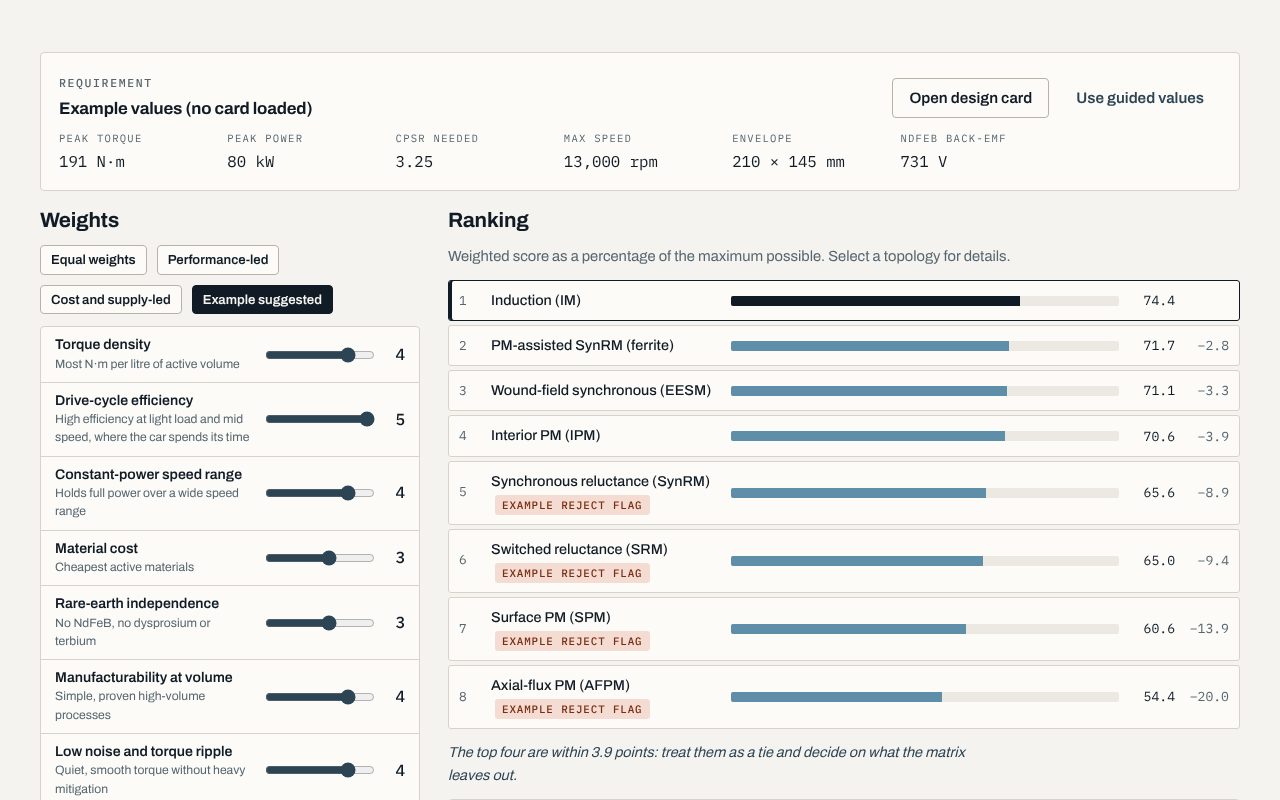Click the Ranking section heading

point(488,220)
